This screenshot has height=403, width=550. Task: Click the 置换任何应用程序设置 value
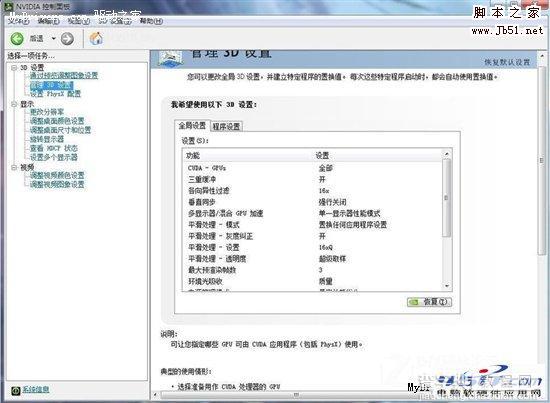[x=353, y=225]
